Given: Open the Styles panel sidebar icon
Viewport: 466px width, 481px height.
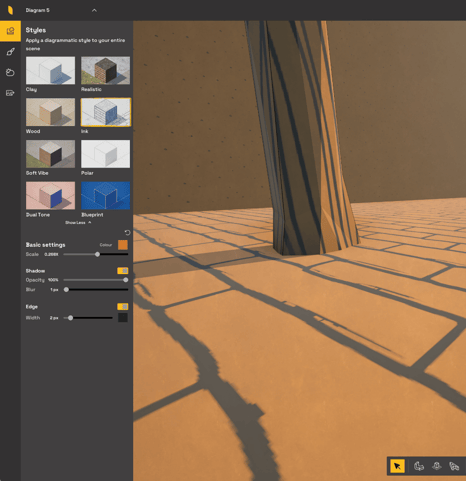Looking at the screenshot, I should click(10, 31).
